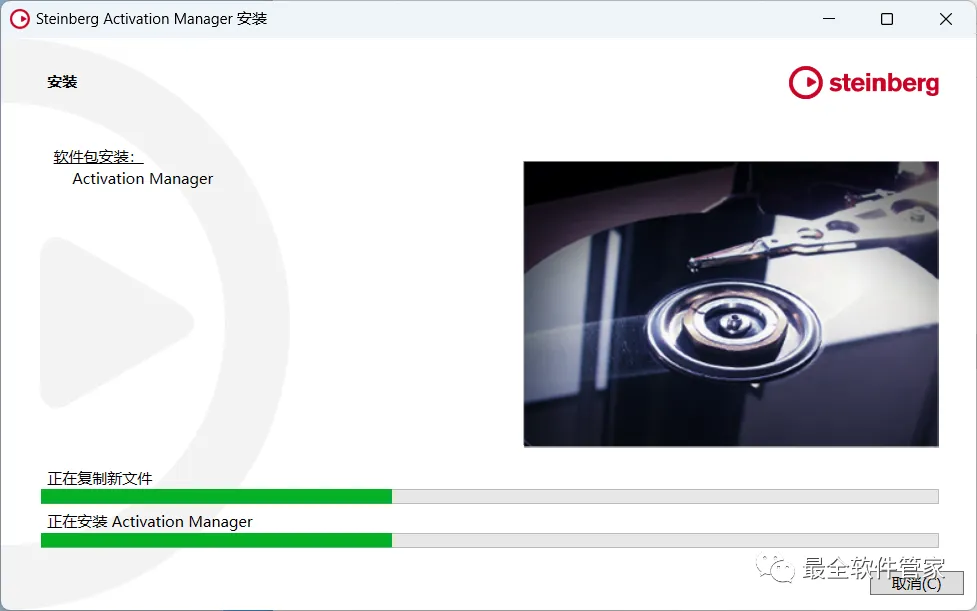
Task: Click the 正在安装 Activation Manager progress bar
Action: (490, 540)
